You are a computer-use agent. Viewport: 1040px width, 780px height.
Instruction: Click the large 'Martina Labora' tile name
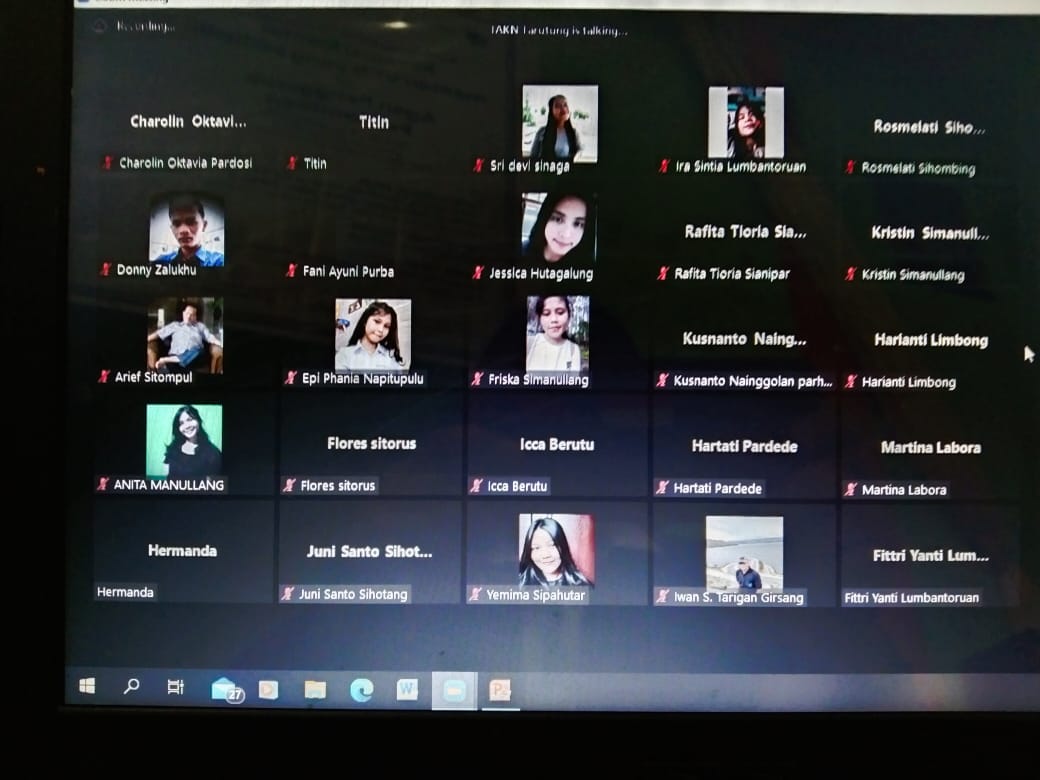click(x=931, y=448)
